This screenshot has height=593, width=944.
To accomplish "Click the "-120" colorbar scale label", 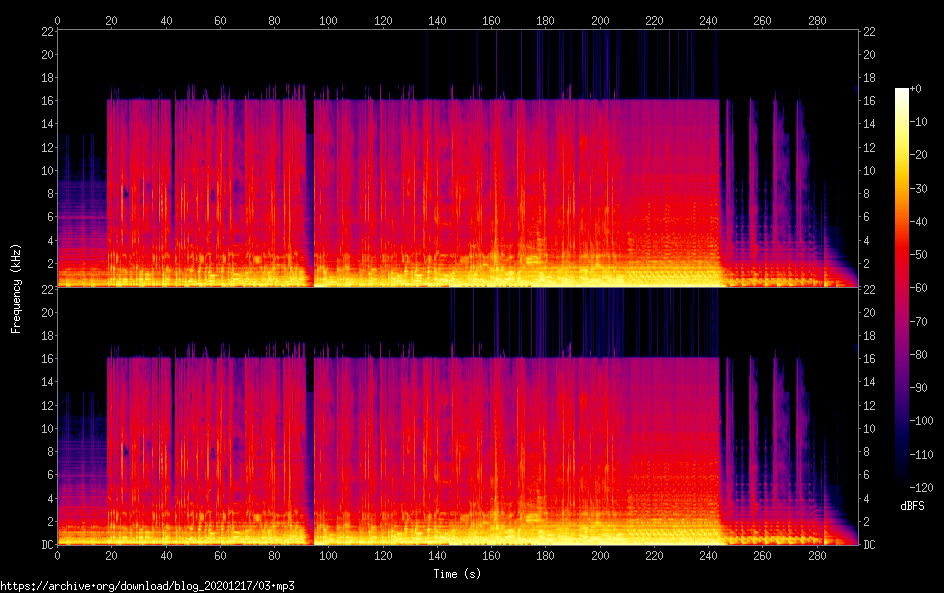I will point(922,488).
